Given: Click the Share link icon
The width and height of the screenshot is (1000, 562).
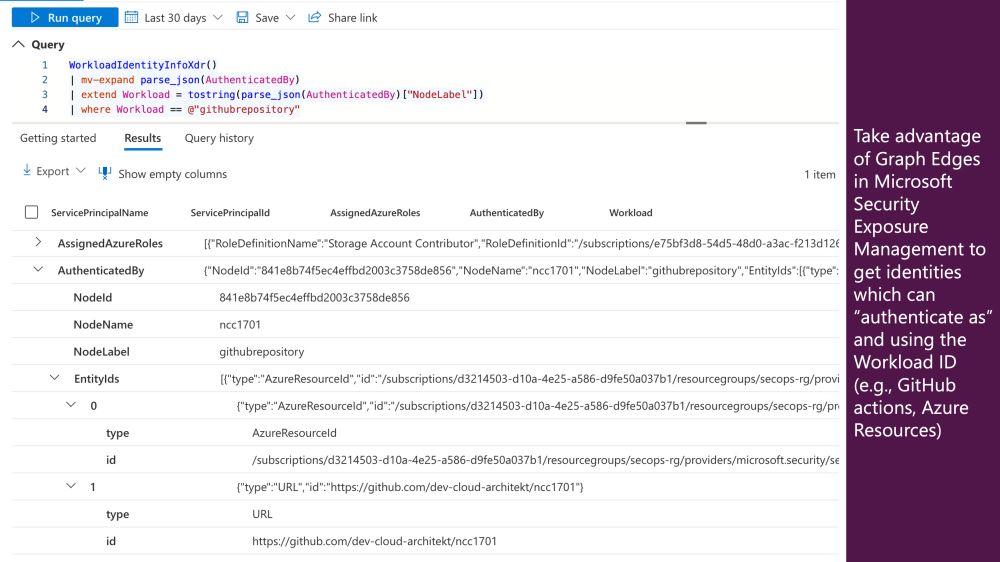Looking at the screenshot, I should click(x=314, y=17).
